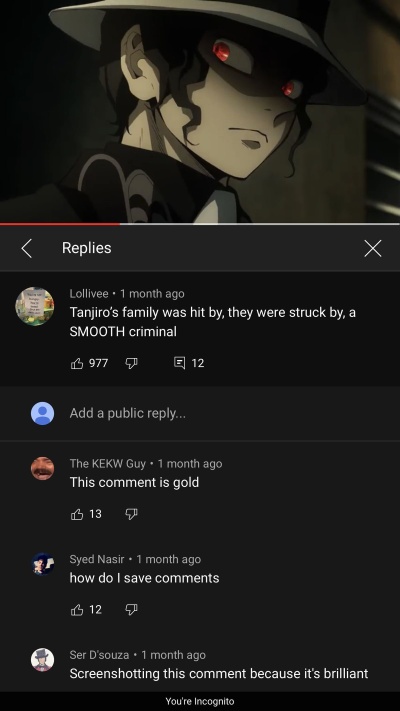This screenshot has width=400, height=711.
Task: Dislike The KEKW Guy's reply
Action: point(131,514)
